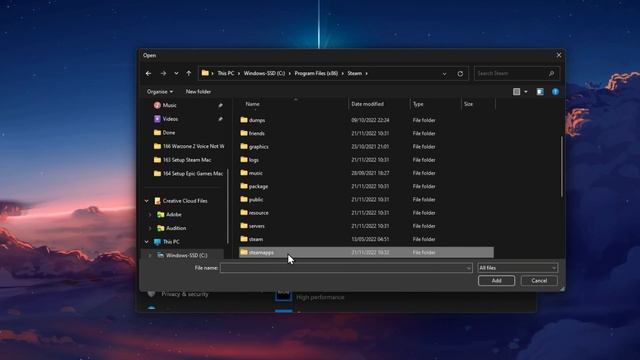640x360 pixels.
Task: Open 164 Setup Epic Games Mac folder
Action: pyautogui.click(x=193, y=173)
